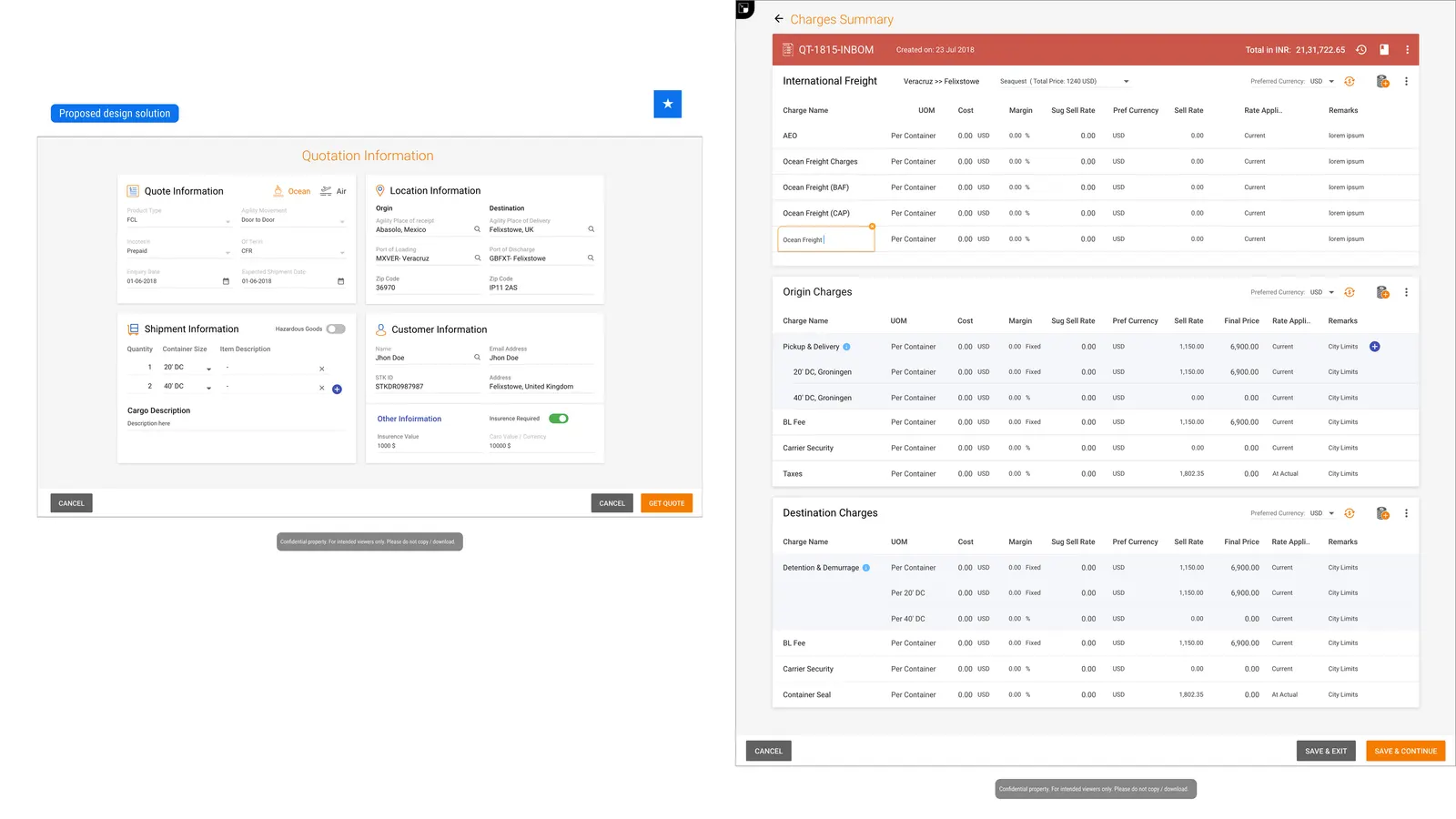Screen dimensions: 1456x819
Task: Click the add-charge coins icon in International Freight
Action: coord(1382,82)
